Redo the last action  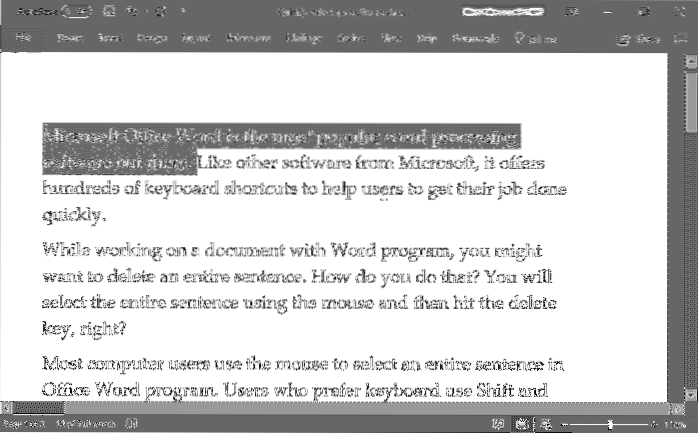[161, 11]
